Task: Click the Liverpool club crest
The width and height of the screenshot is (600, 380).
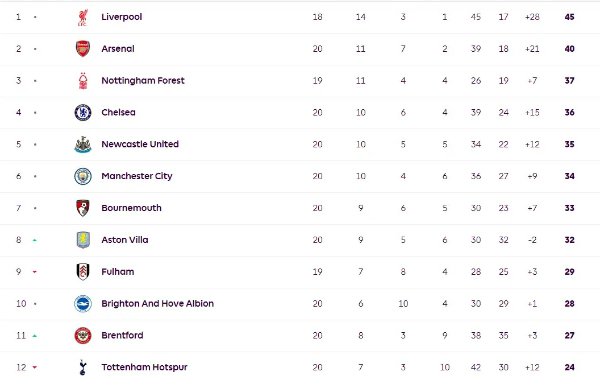Action: (x=83, y=17)
